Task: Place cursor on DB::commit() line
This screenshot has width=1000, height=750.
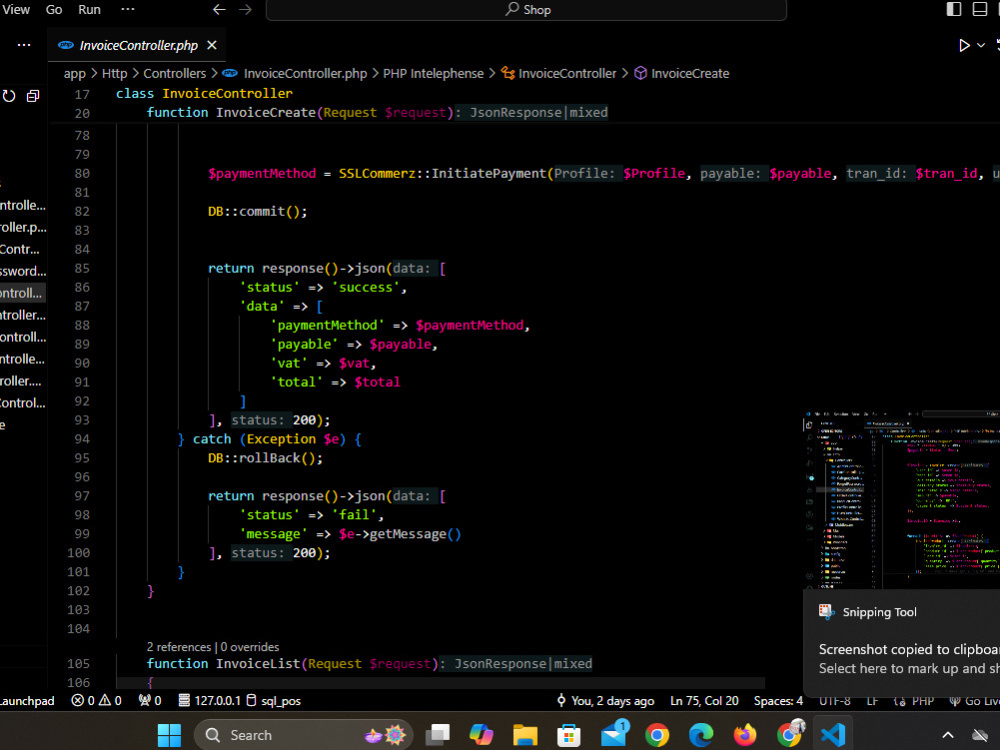Action: (x=258, y=212)
